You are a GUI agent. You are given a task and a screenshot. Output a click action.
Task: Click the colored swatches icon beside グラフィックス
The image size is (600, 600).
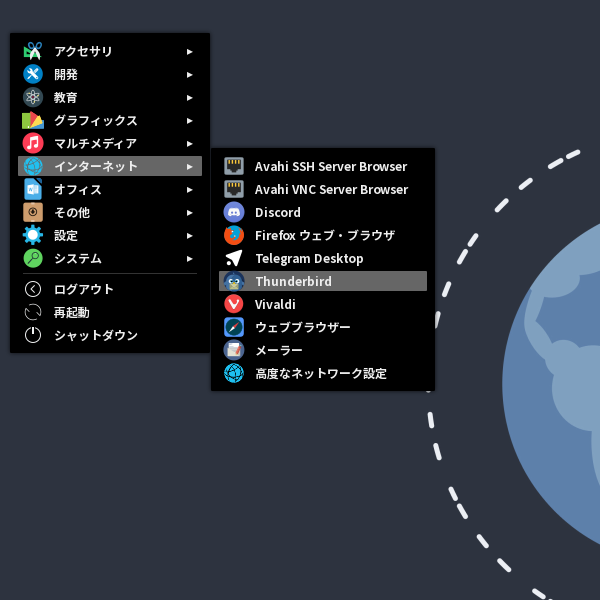pos(33,120)
